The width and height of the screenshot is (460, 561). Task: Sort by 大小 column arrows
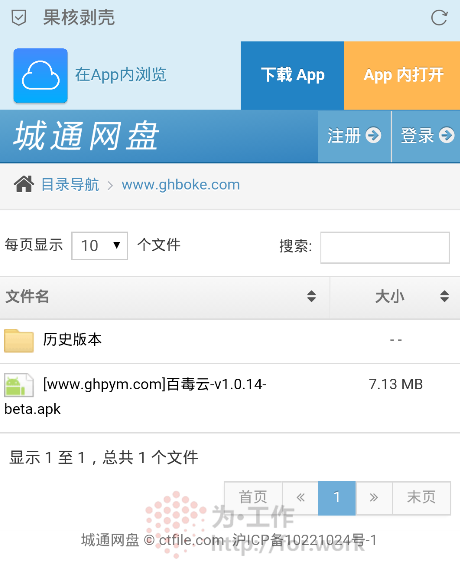(x=444, y=296)
